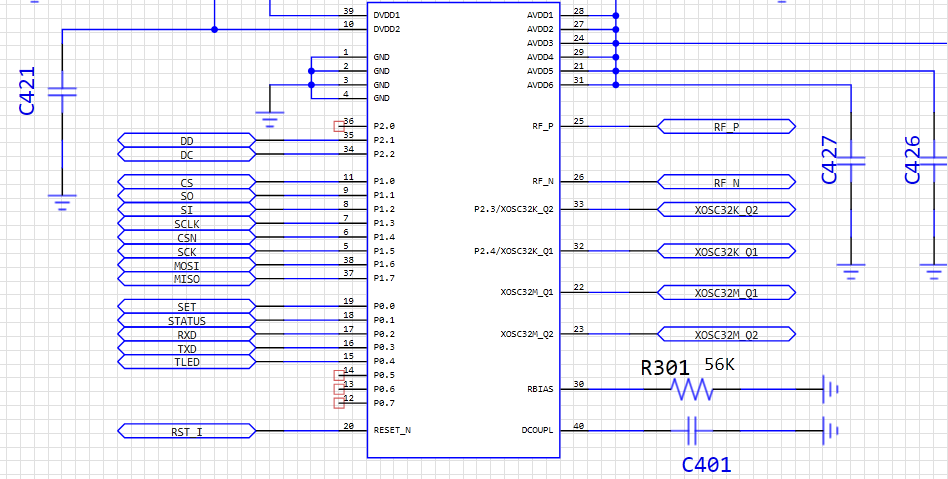Click the DVDD1 pin label

coord(387,15)
